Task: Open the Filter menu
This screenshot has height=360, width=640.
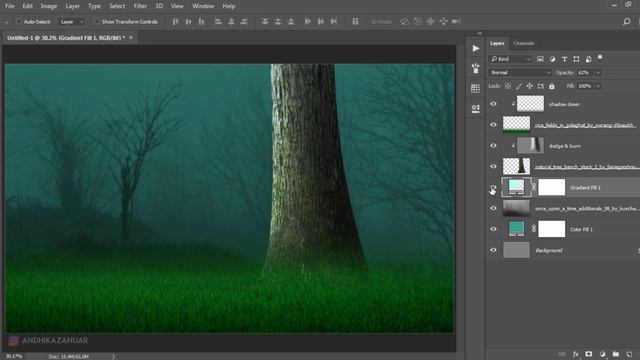Action: (x=140, y=6)
